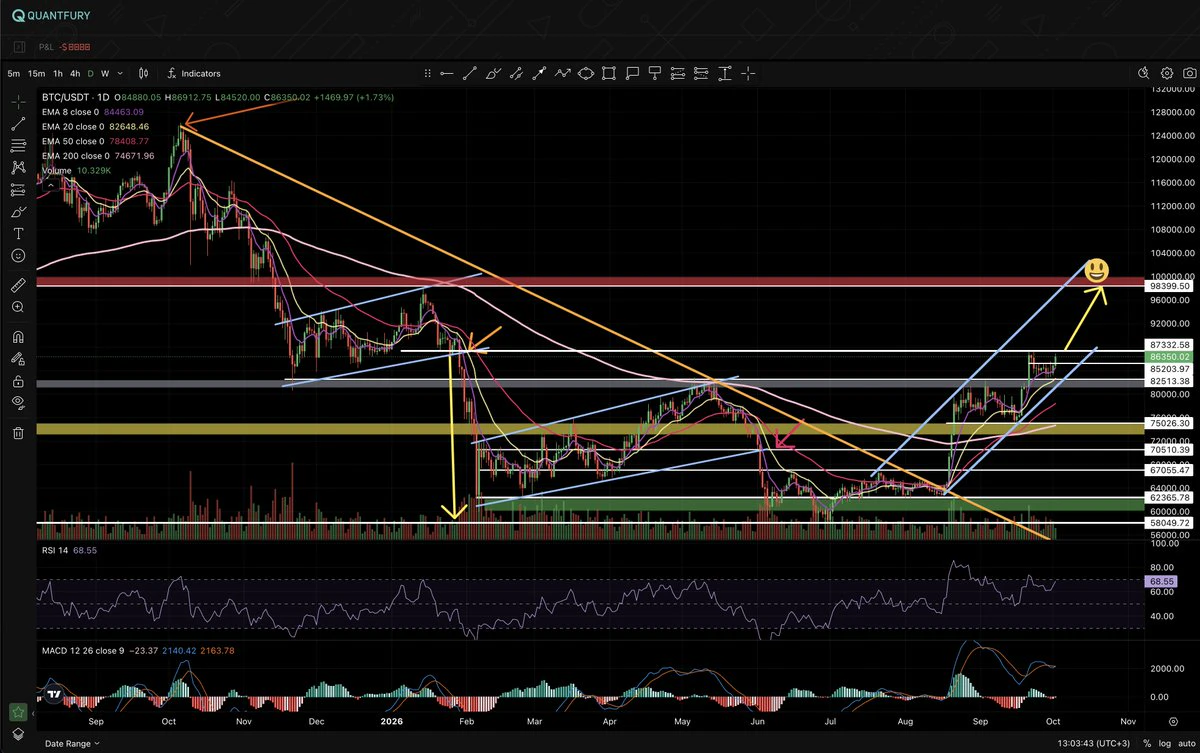Viewport: 1200px width, 753px height.
Task: Select the daily D timeframe
Action: pyautogui.click(x=91, y=73)
